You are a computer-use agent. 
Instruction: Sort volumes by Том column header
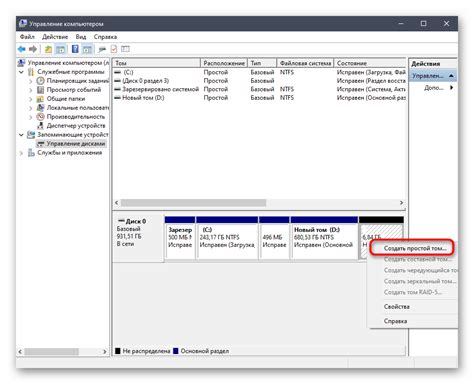coord(157,63)
